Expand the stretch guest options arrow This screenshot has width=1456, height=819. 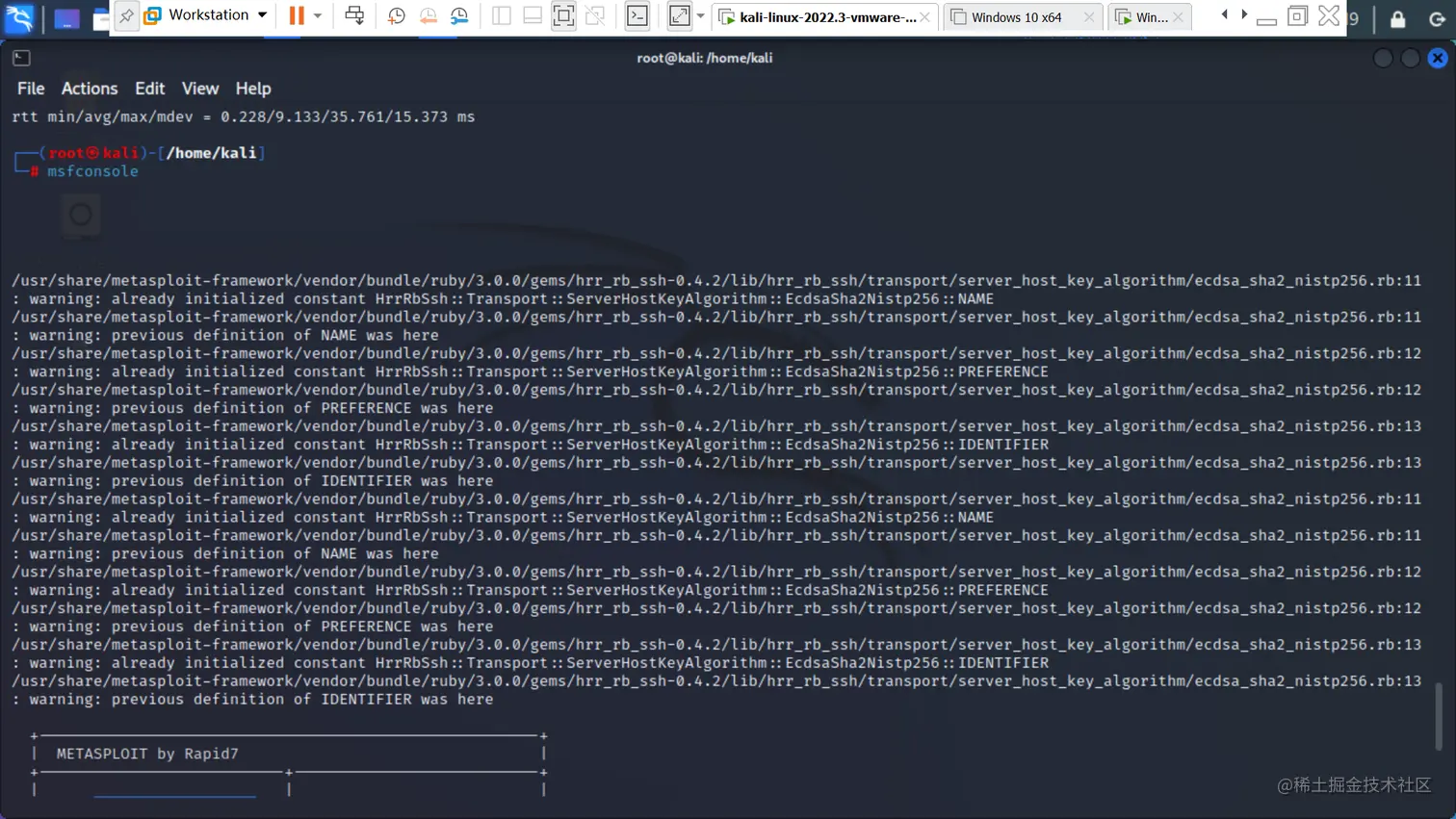[x=700, y=16]
